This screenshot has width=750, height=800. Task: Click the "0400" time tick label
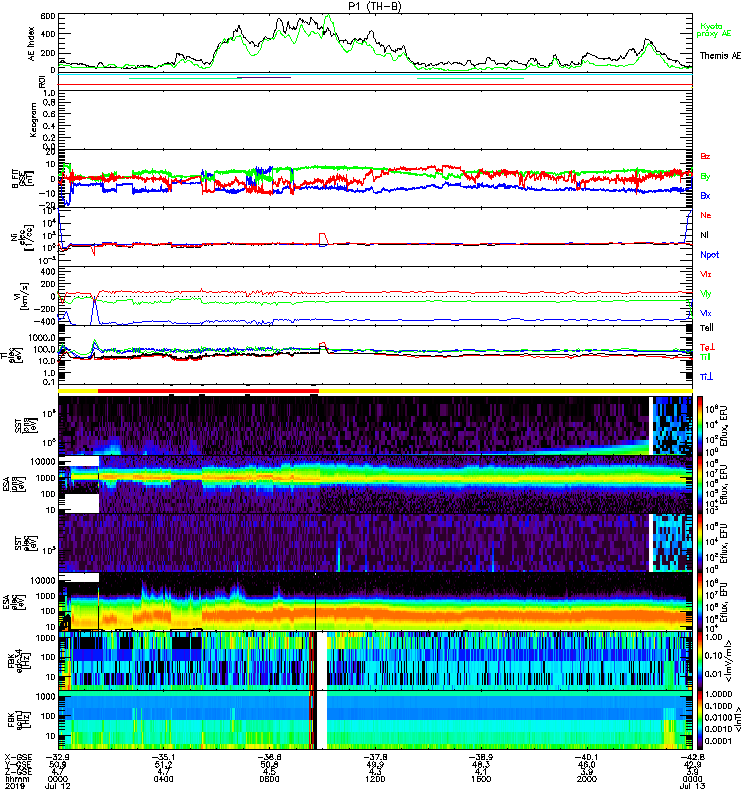pyautogui.click(x=163, y=779)
